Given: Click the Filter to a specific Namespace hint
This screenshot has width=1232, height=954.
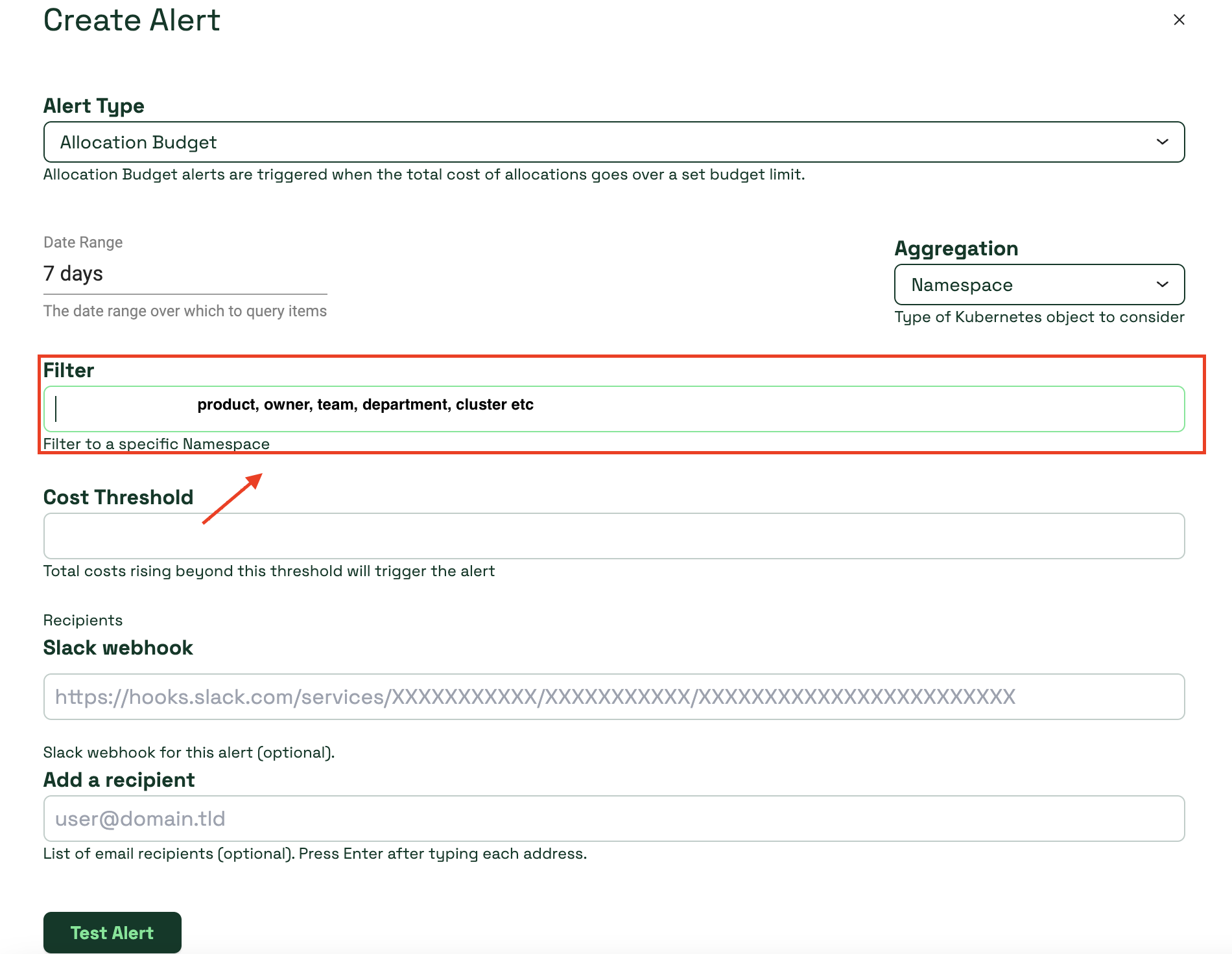Looking at the screenshot, I should coord(156,443).
